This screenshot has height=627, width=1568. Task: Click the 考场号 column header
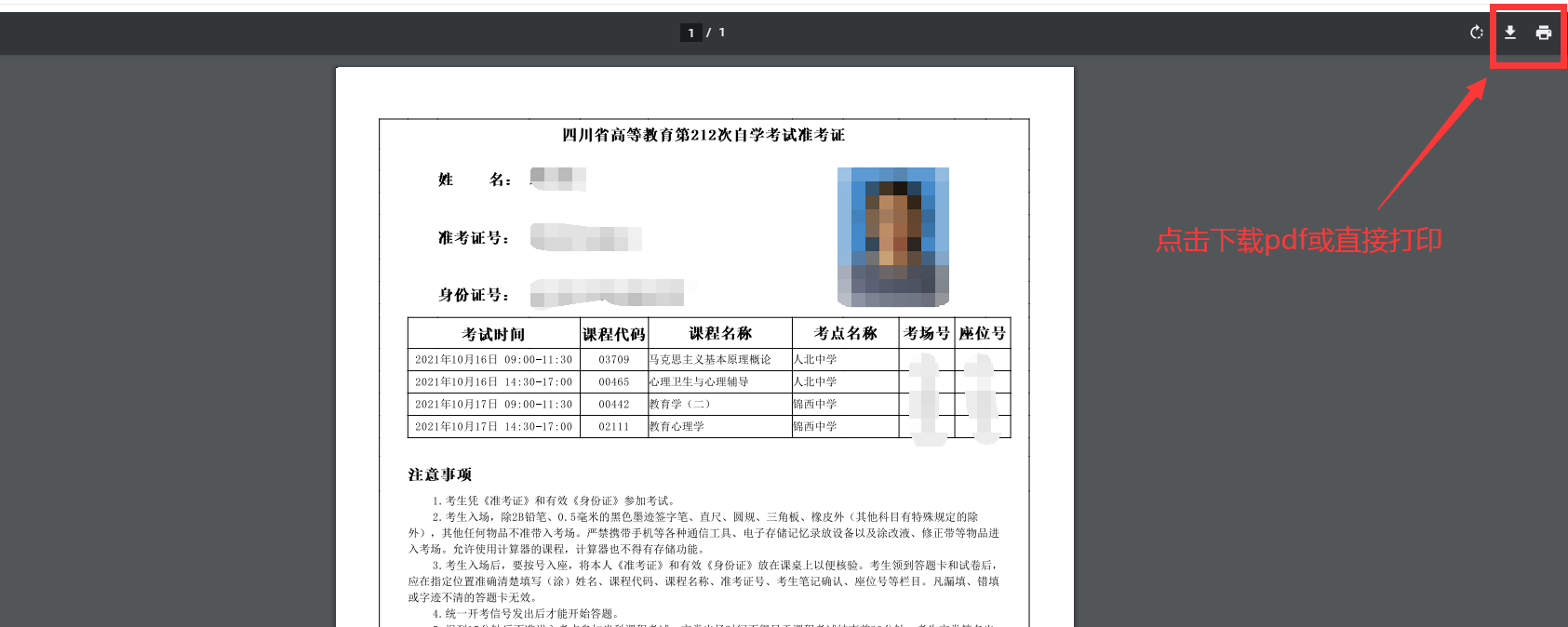click(927, 333)
